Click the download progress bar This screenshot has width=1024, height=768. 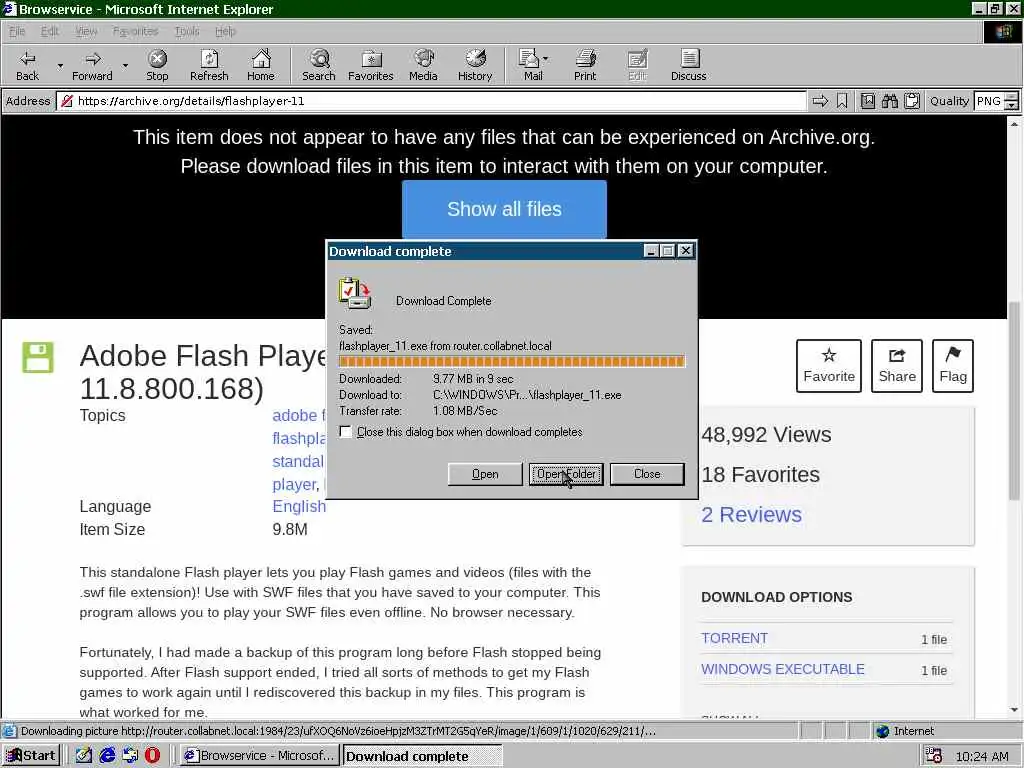(x=512, y=361)
